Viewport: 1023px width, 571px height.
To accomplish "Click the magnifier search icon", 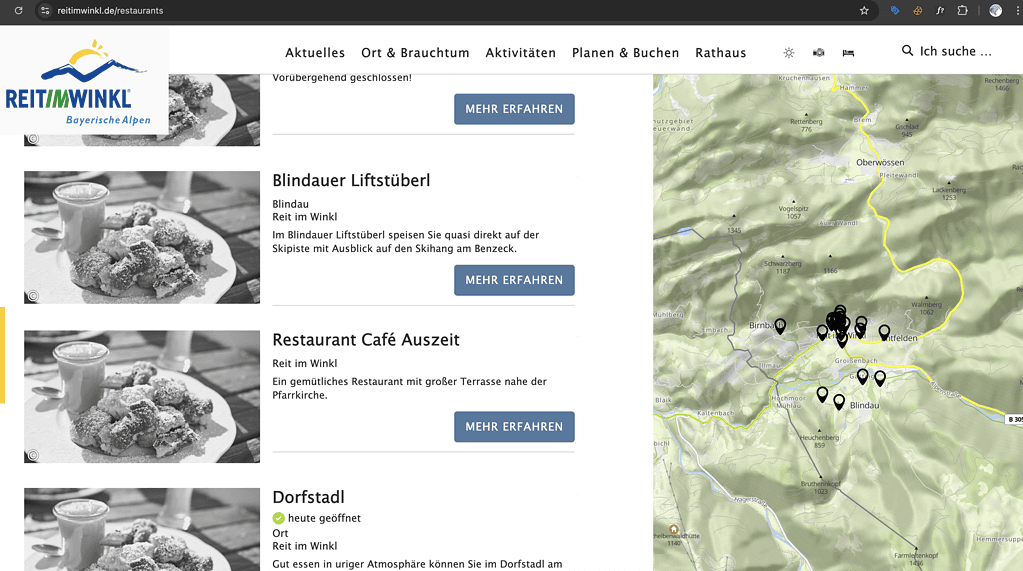I will pos(907,51).
